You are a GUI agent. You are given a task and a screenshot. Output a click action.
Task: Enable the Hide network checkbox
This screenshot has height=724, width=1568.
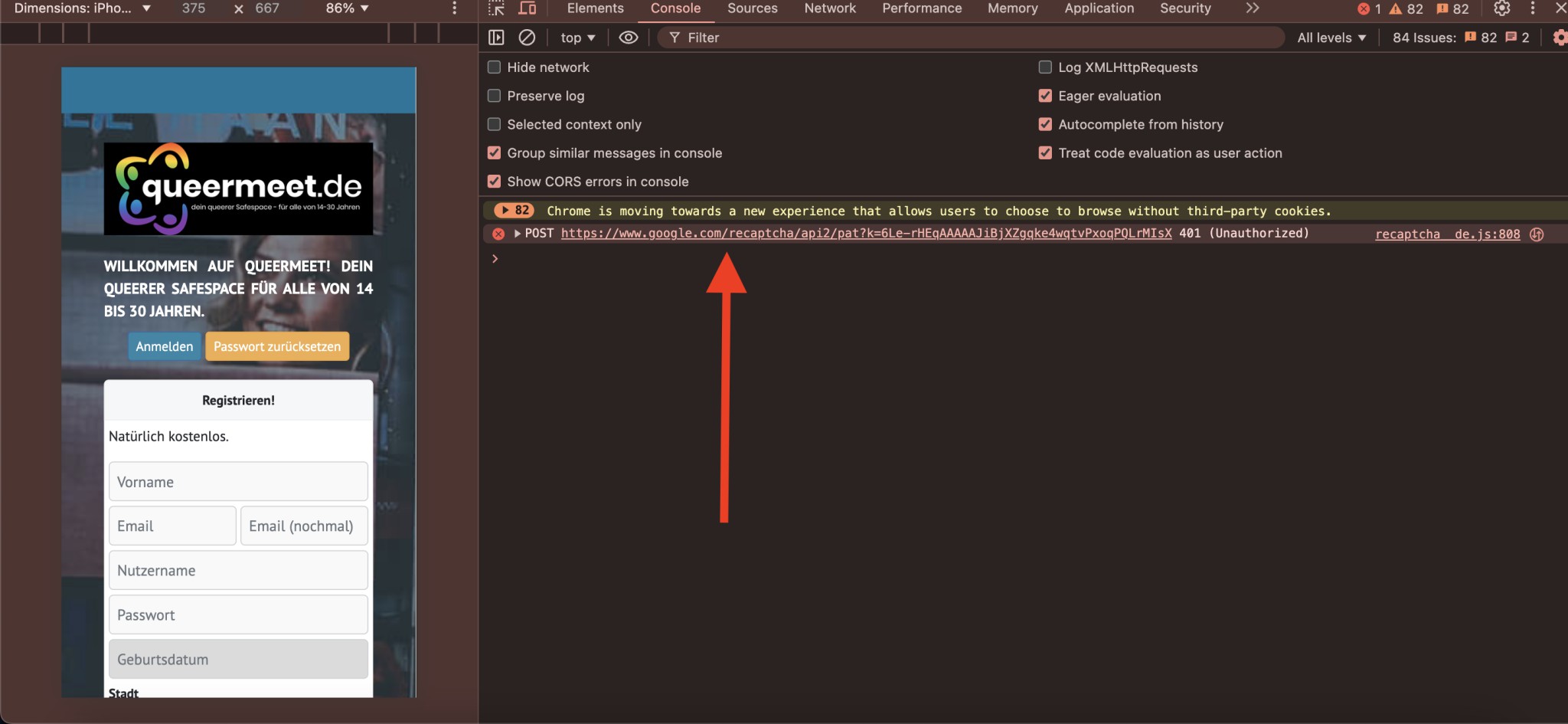[495, 67]
